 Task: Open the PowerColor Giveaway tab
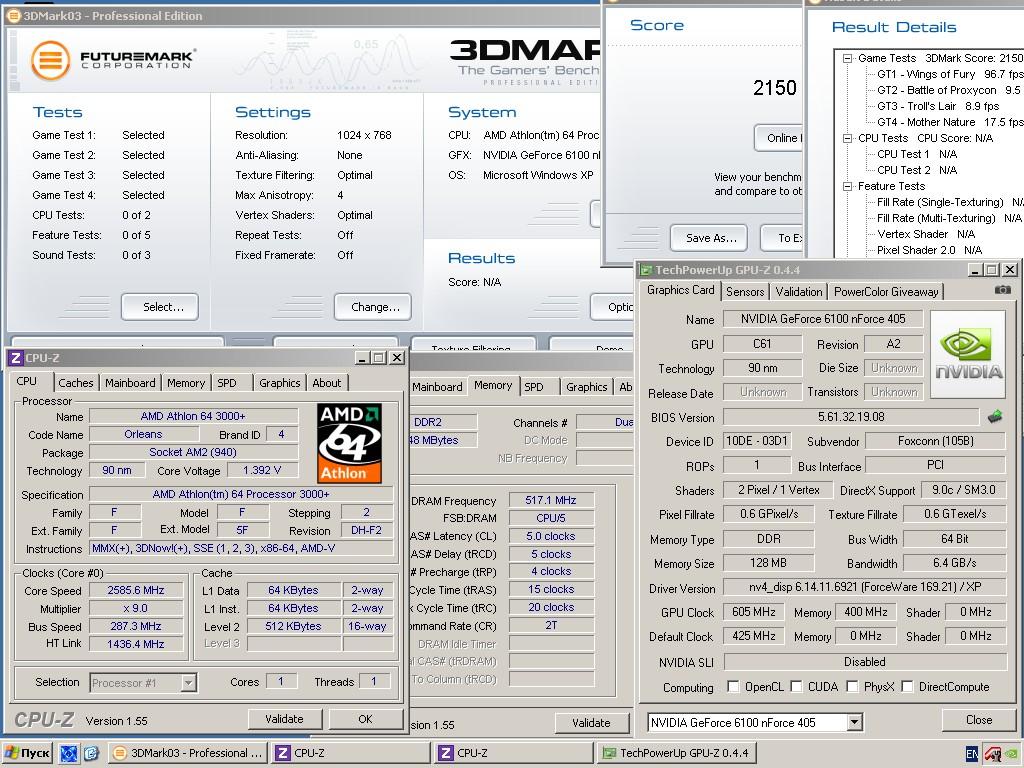886,291
